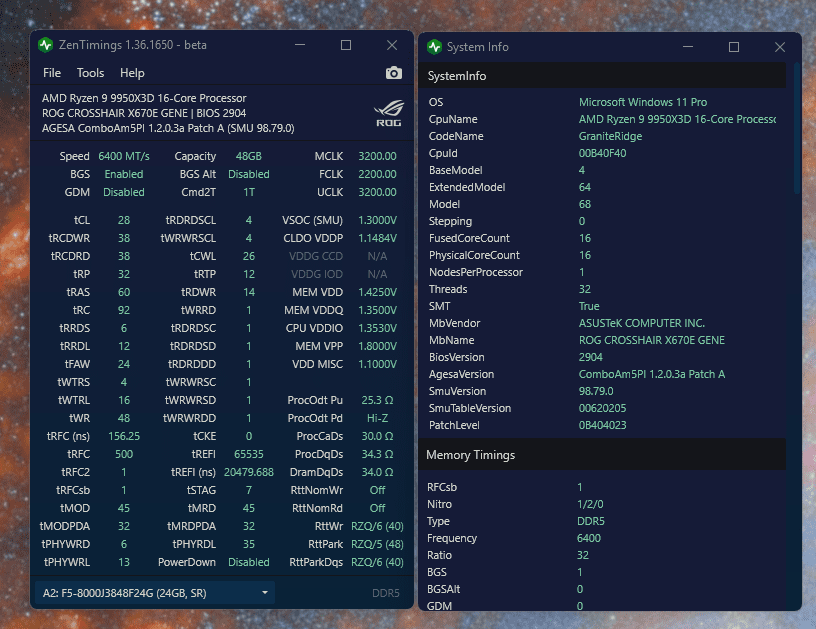Click the BGS Enabled value
The image size is (816, 629).
(124, 174)
